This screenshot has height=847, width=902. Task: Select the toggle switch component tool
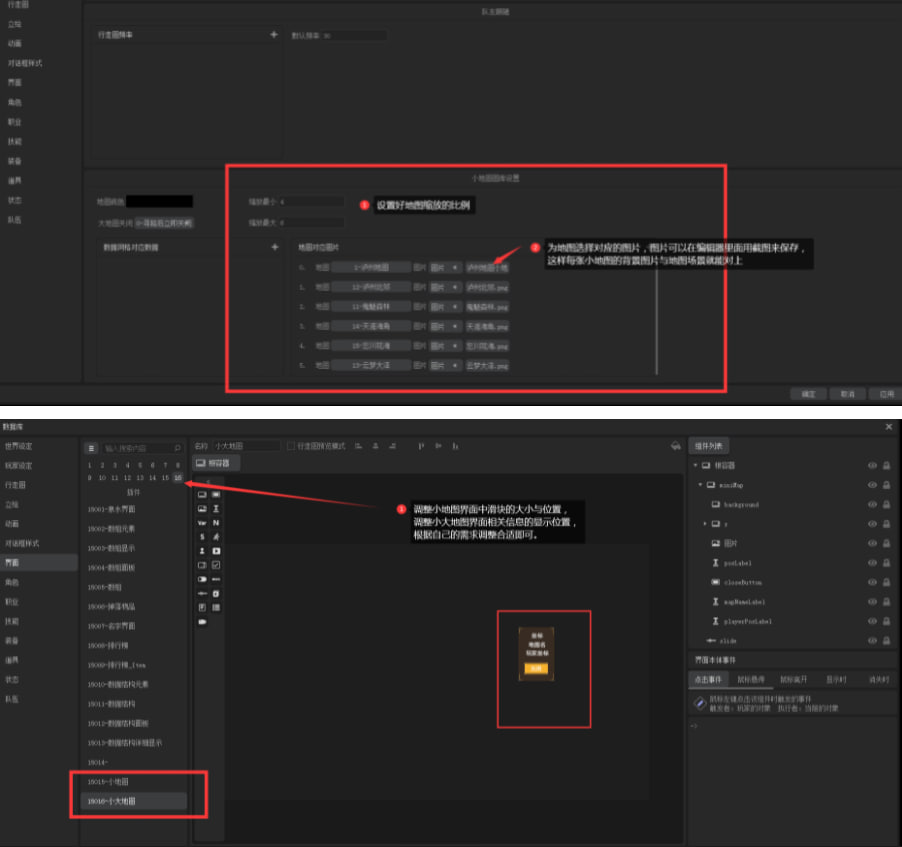(x=202, y=579)
